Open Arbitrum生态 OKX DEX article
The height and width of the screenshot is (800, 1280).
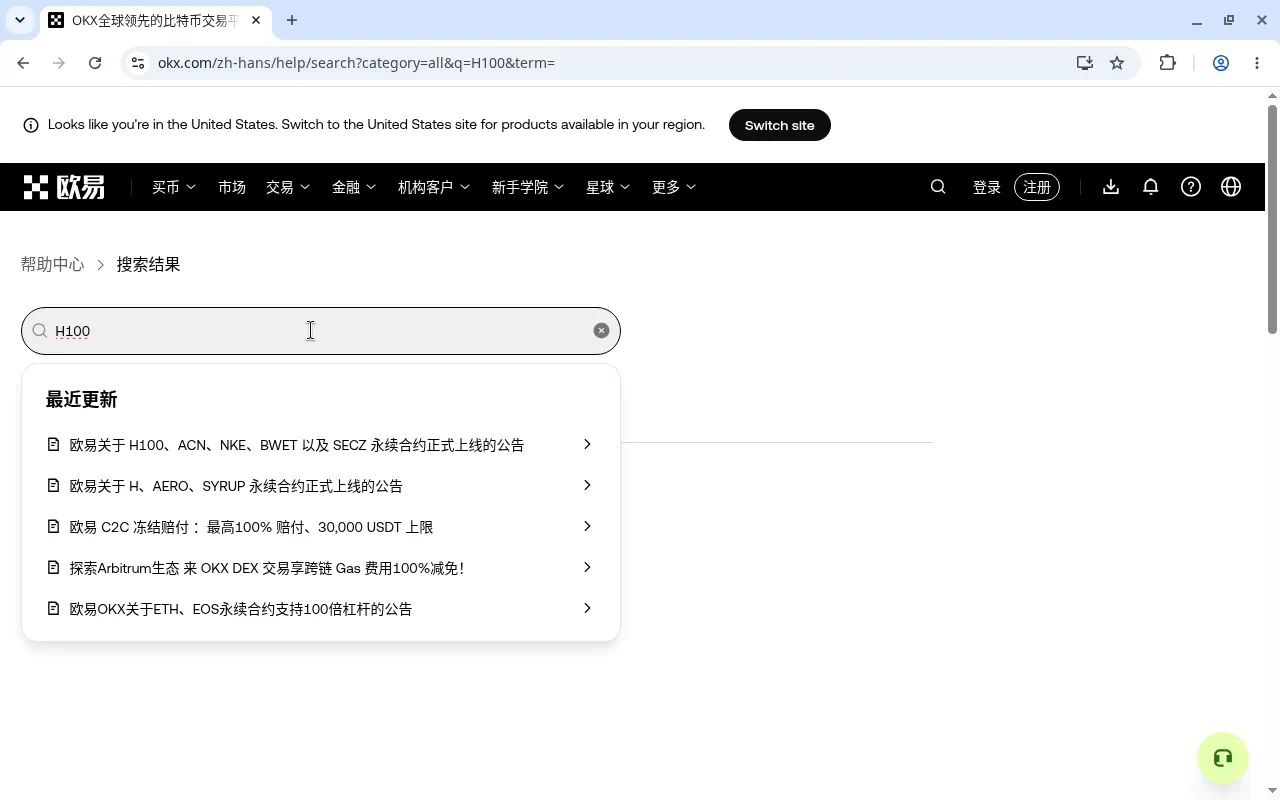tap(320, 568)
